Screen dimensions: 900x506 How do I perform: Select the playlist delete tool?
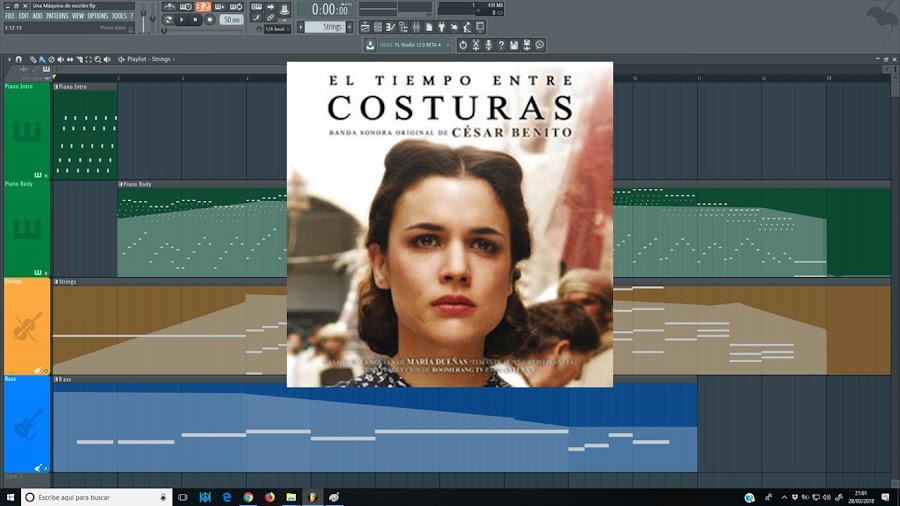pyautogui.click(x=52, y=60)
